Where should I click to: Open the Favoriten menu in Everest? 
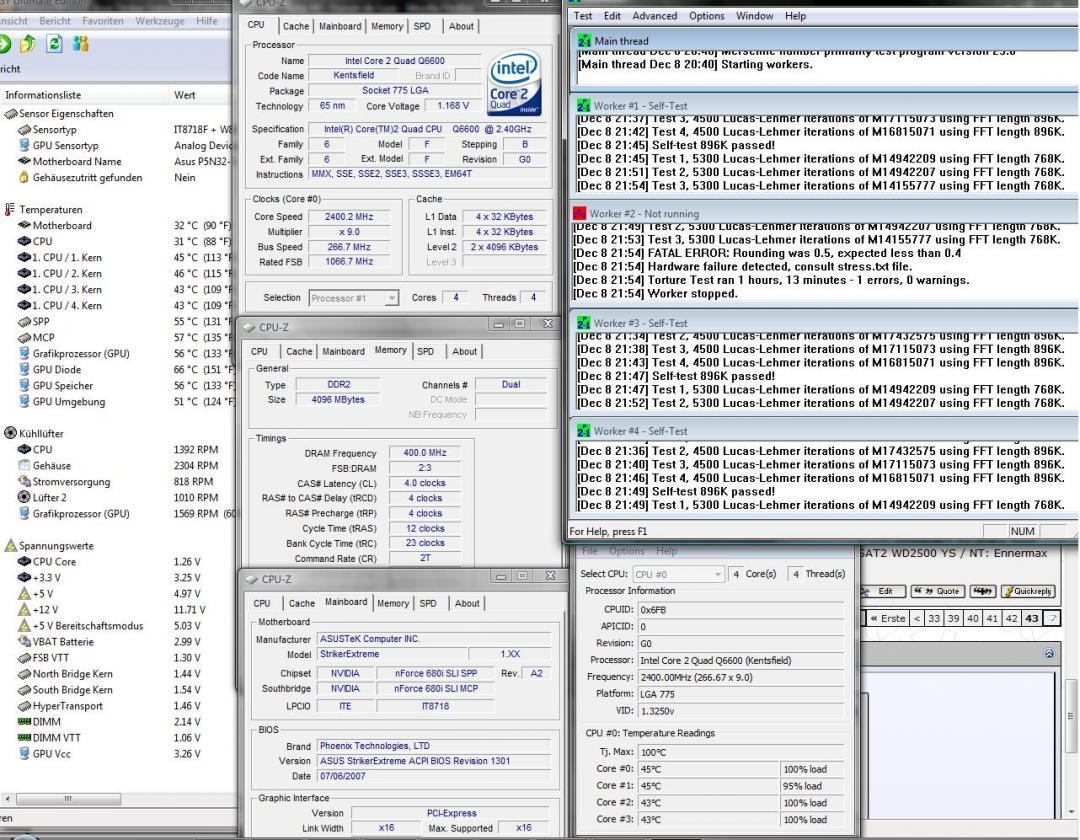click(x=103, y=21)
